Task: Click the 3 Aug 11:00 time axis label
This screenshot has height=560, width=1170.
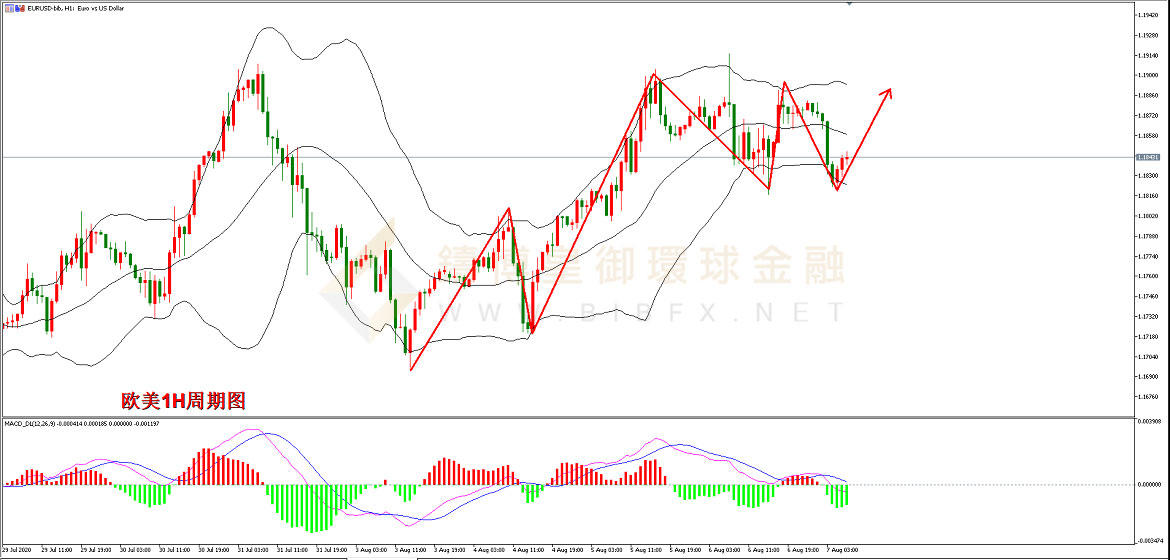Action: click(x=410, y=549)
